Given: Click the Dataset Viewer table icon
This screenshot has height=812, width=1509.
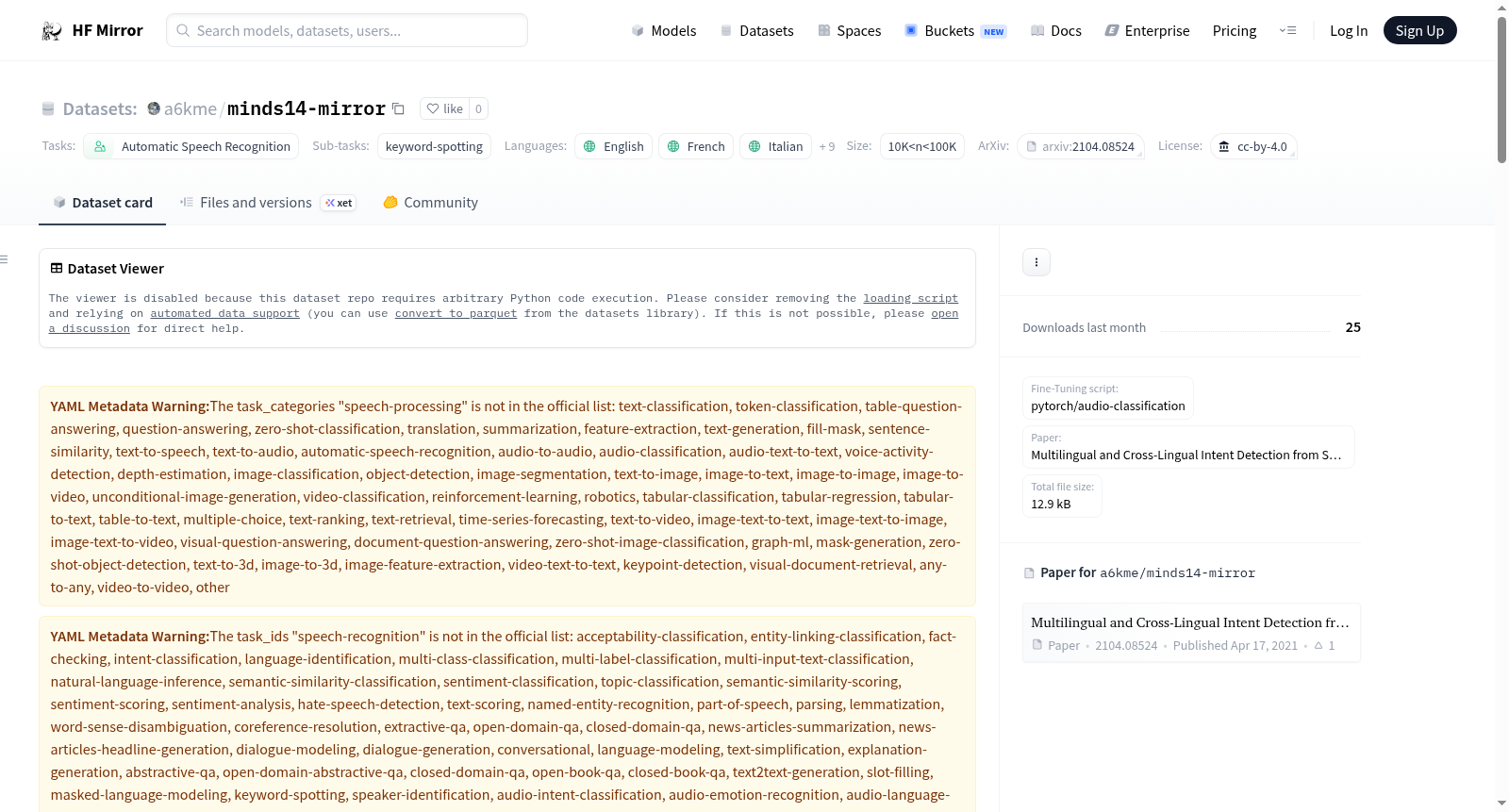Looking at the screenshot, I should point(57,268).
